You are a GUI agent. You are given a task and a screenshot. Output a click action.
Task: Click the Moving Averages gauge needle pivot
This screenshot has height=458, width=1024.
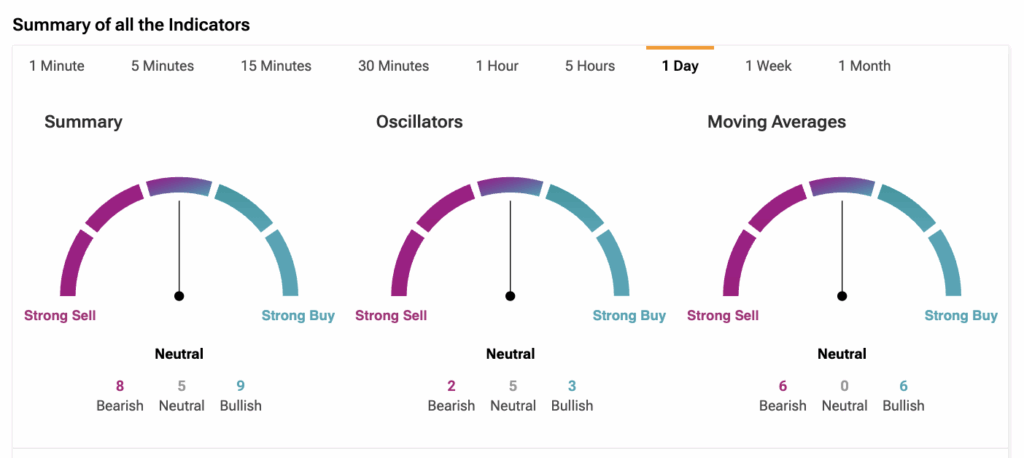(842, 296)
